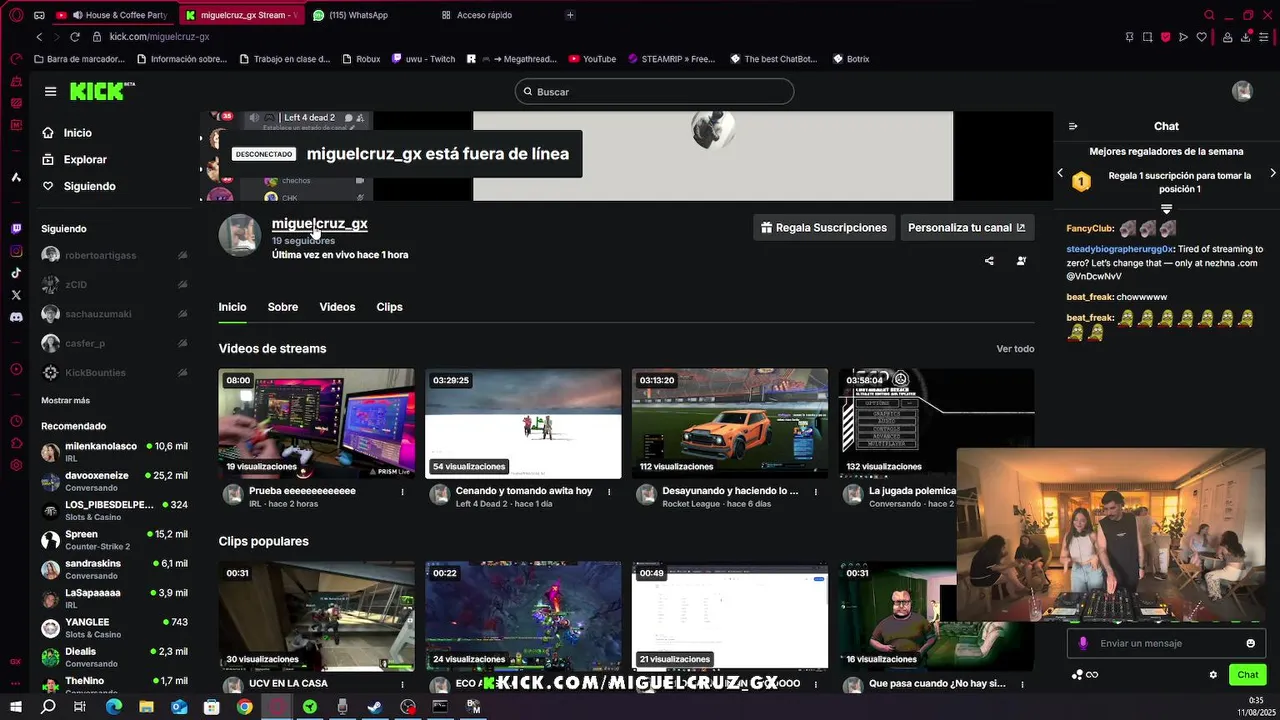Image resolution: width=1280 pixels, height=720 pixels.
Task: Open miguelcruz_gx channel name link
Action: tap(320, 224)
